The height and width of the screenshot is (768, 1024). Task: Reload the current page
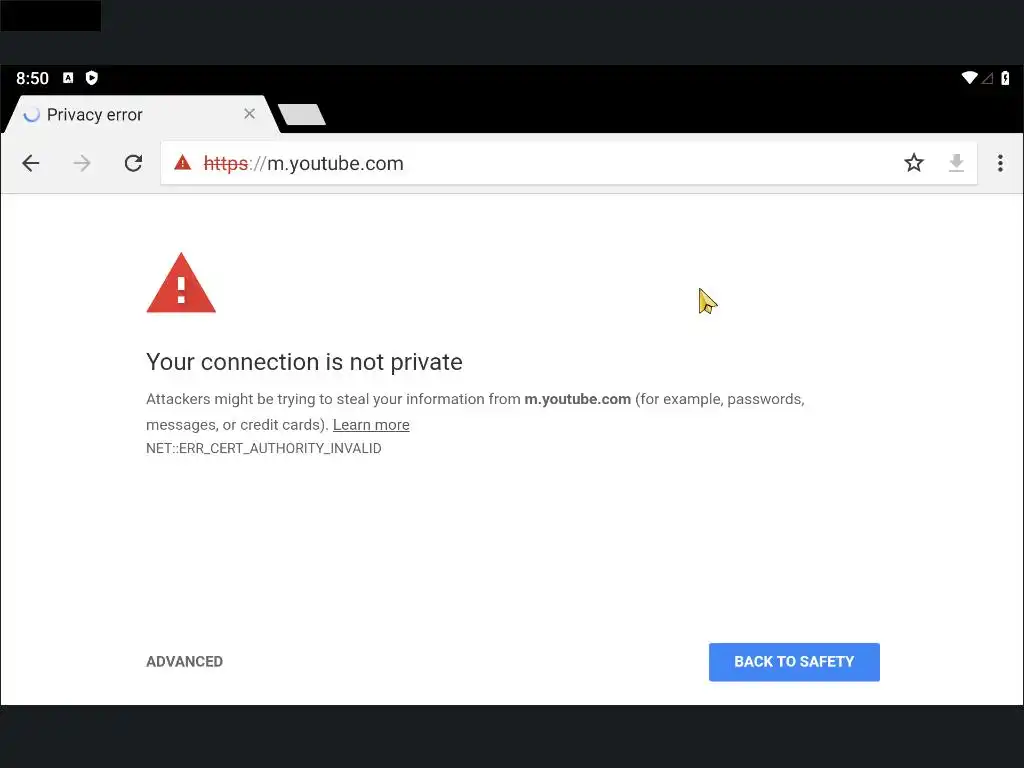[133, 163]
